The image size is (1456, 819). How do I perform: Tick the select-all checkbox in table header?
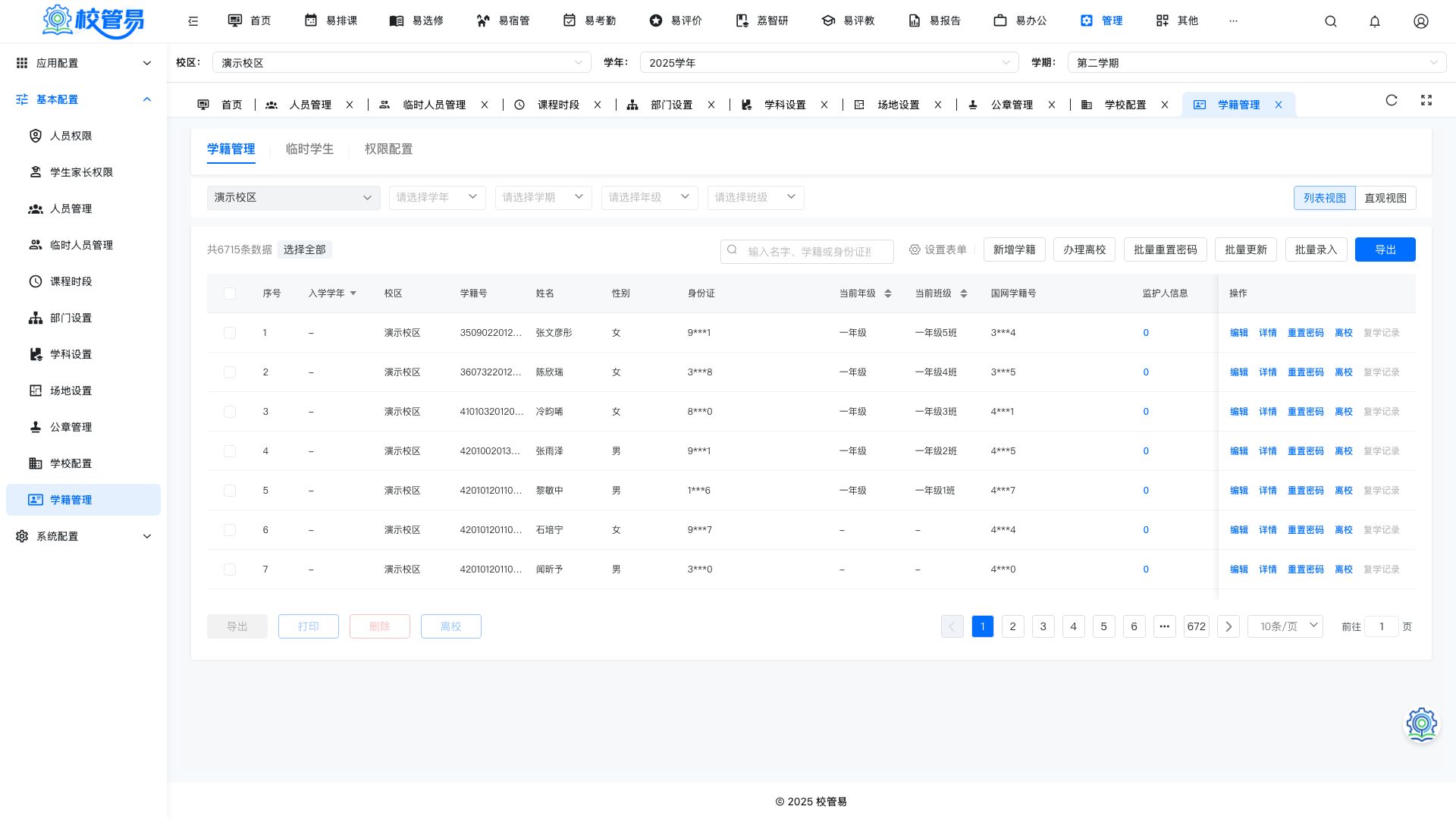pos(230,293)
